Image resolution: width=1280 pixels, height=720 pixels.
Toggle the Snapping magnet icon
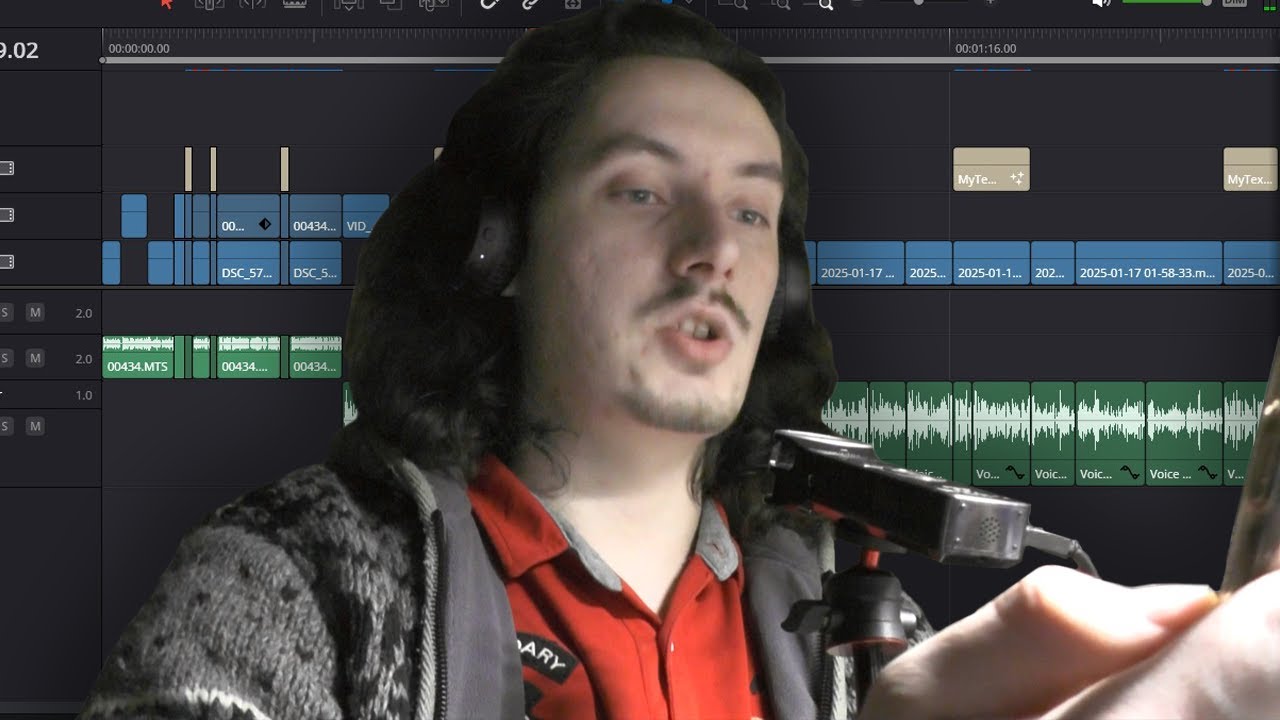pos(489,4)
